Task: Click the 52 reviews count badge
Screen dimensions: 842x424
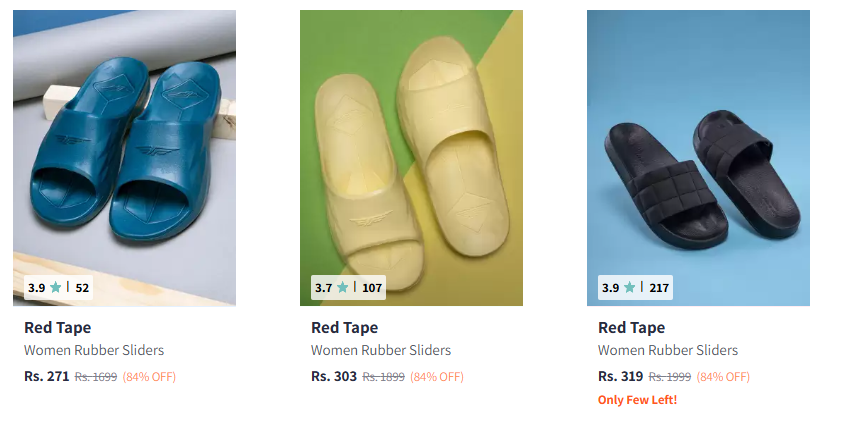Action: point(82,288)
